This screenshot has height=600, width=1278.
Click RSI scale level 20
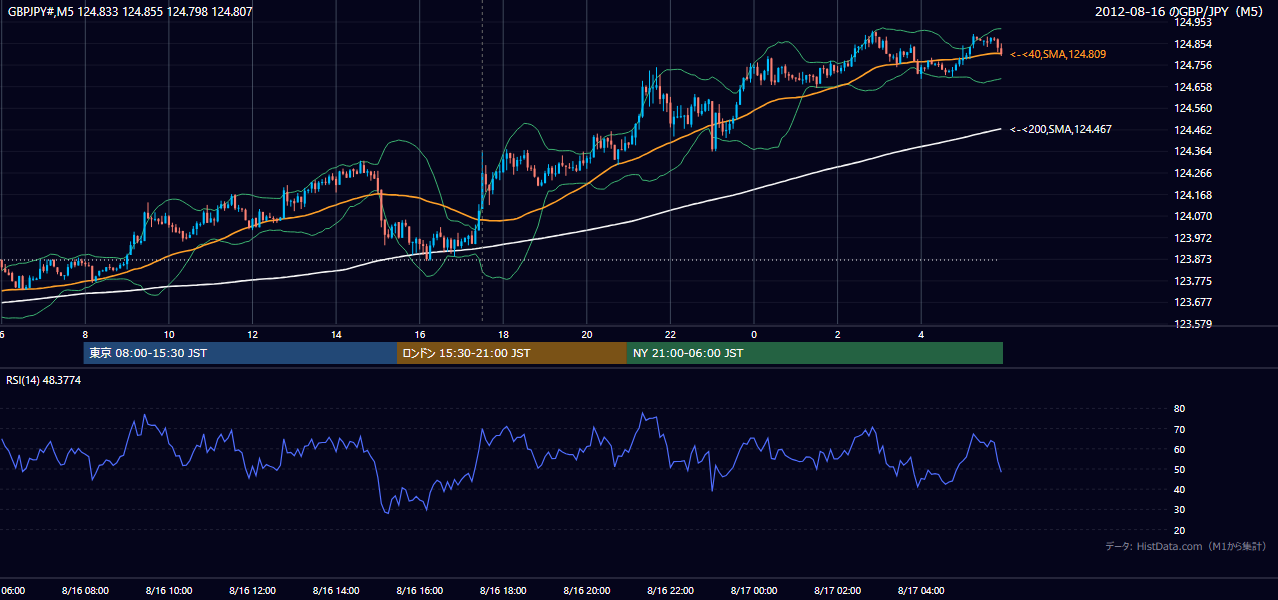coord(1180,530)
